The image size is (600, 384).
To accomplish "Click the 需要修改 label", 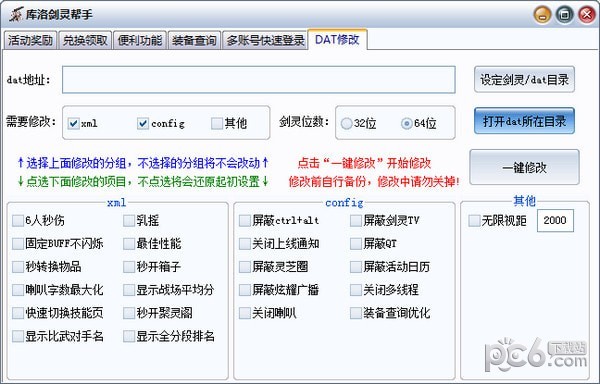I will pyautogui.click(x=31, y=122).
